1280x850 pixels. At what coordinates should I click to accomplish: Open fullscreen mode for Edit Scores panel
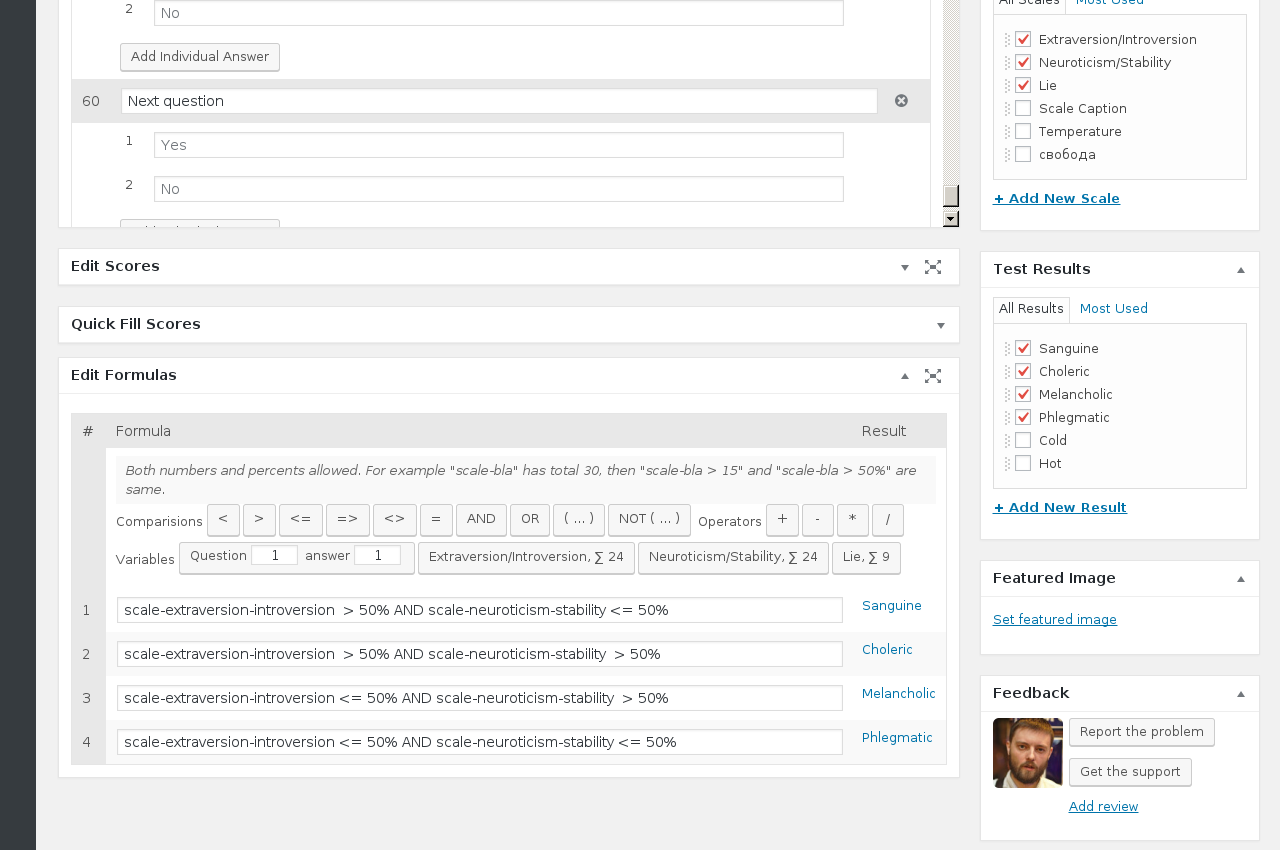point(933,267)
